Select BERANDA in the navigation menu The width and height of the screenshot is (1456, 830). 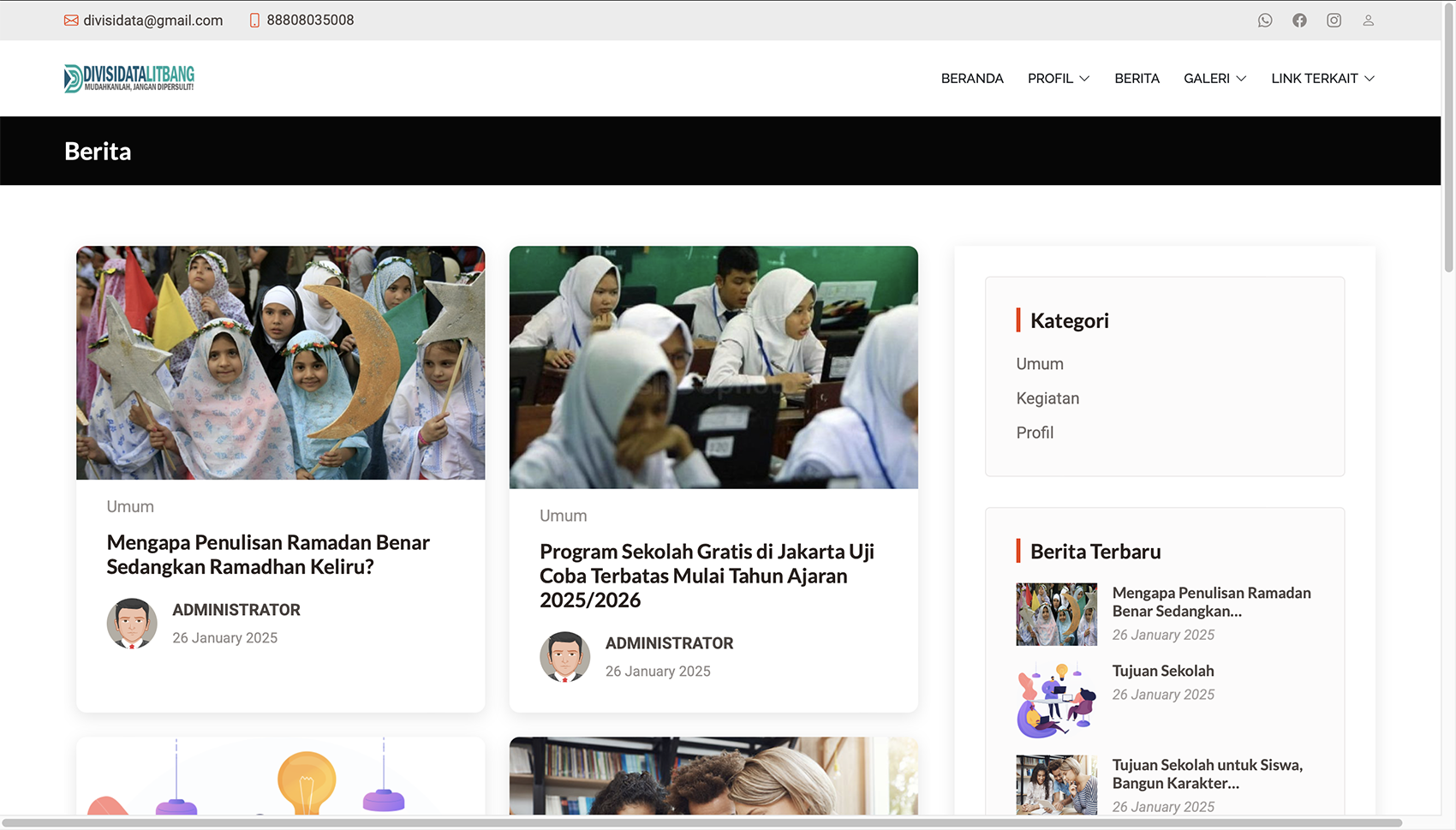pyautogui.click(x=972, y=78)
